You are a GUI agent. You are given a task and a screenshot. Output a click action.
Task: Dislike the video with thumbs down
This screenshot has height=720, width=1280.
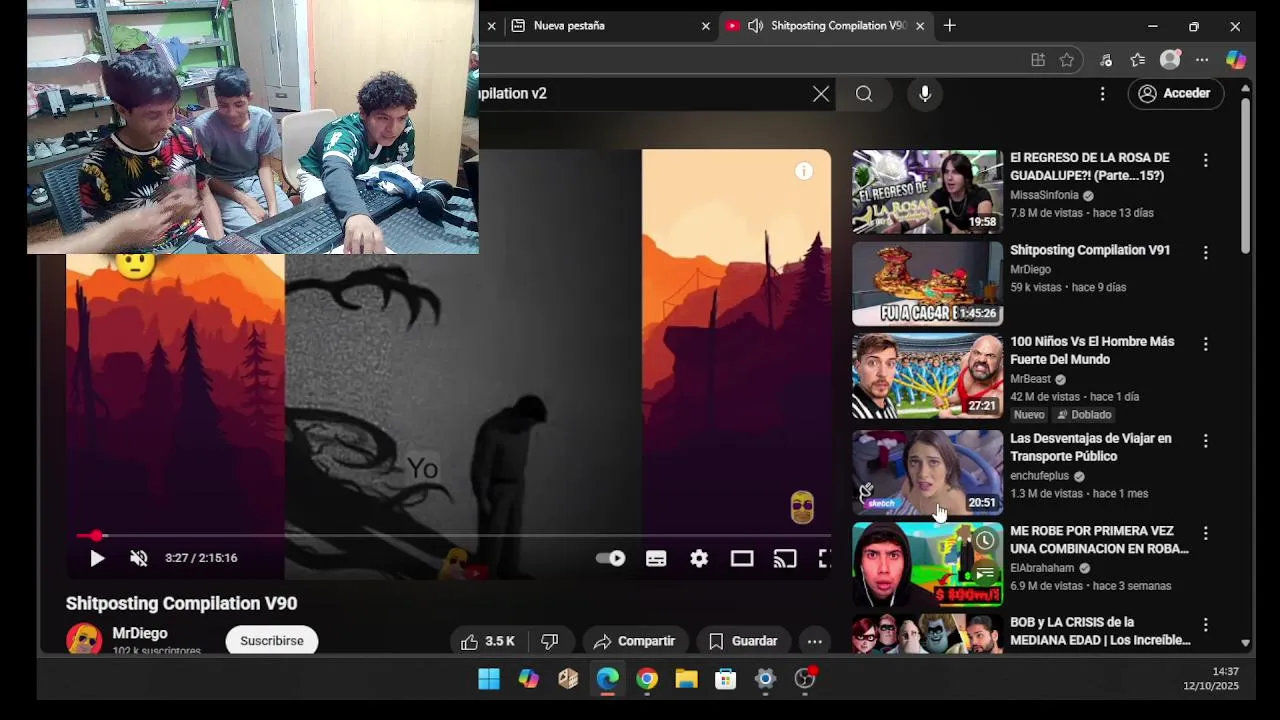coord(549,641)
